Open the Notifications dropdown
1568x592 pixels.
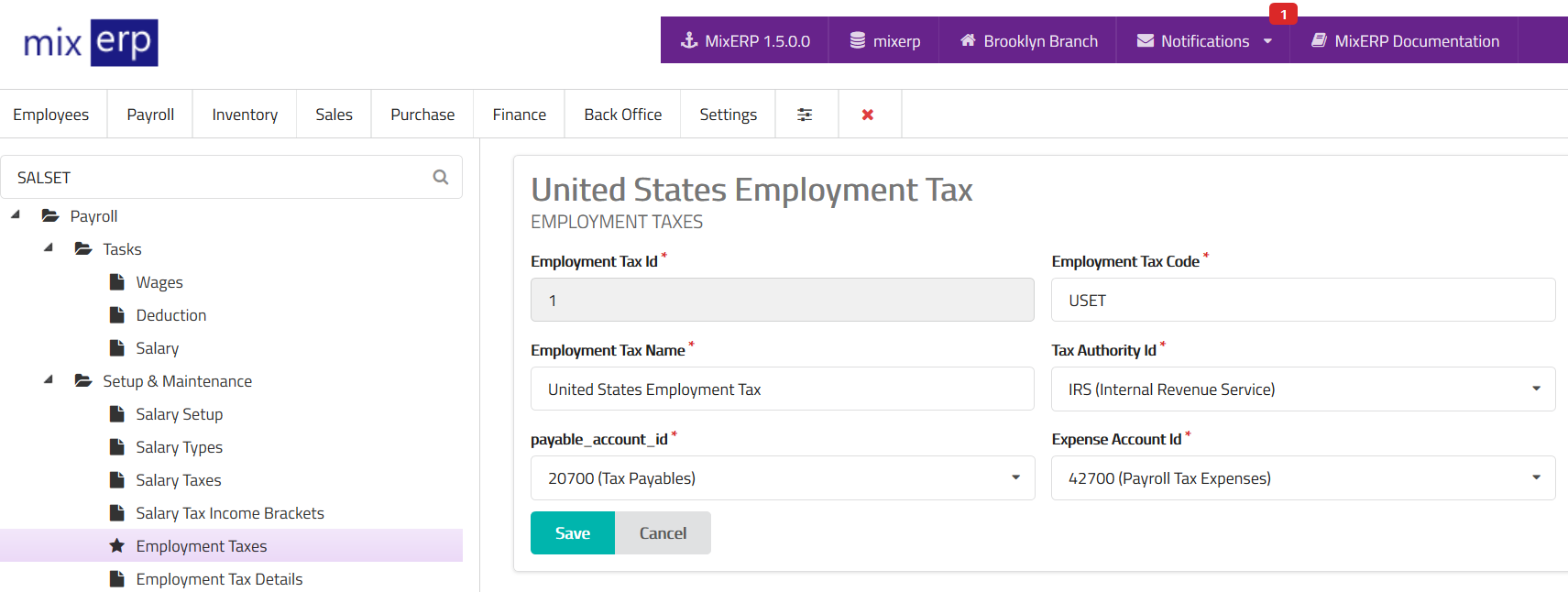[x=1204, y=40]
